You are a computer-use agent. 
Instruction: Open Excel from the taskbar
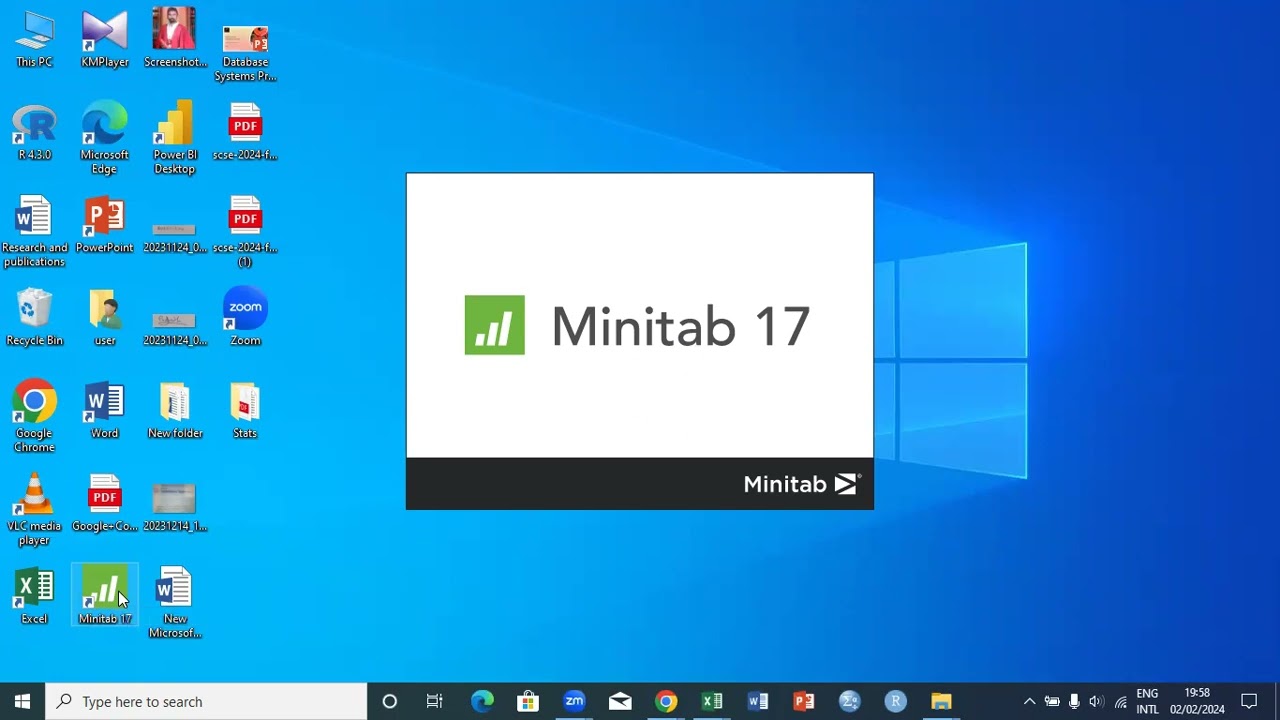click(712, 701)
